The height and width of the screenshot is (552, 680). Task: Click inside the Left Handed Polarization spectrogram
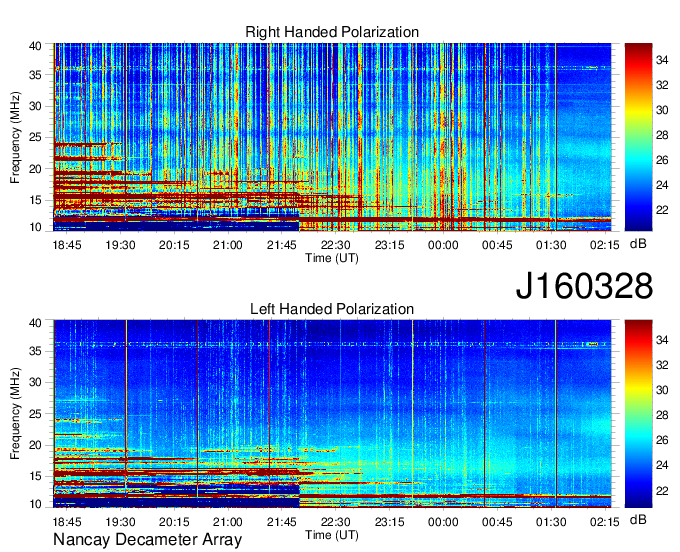(x=332, y=414)
